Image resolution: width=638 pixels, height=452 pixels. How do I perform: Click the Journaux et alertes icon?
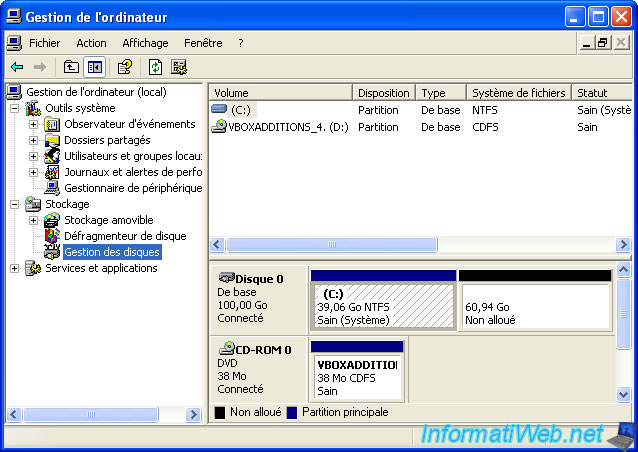(x=52, y=172)
